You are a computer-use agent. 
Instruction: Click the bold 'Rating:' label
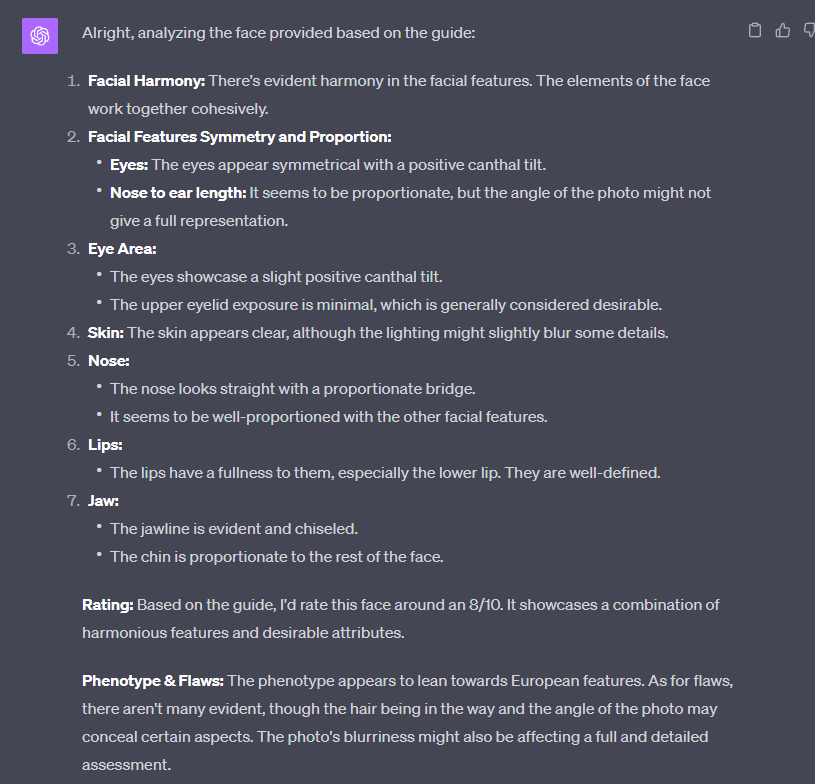108,604
